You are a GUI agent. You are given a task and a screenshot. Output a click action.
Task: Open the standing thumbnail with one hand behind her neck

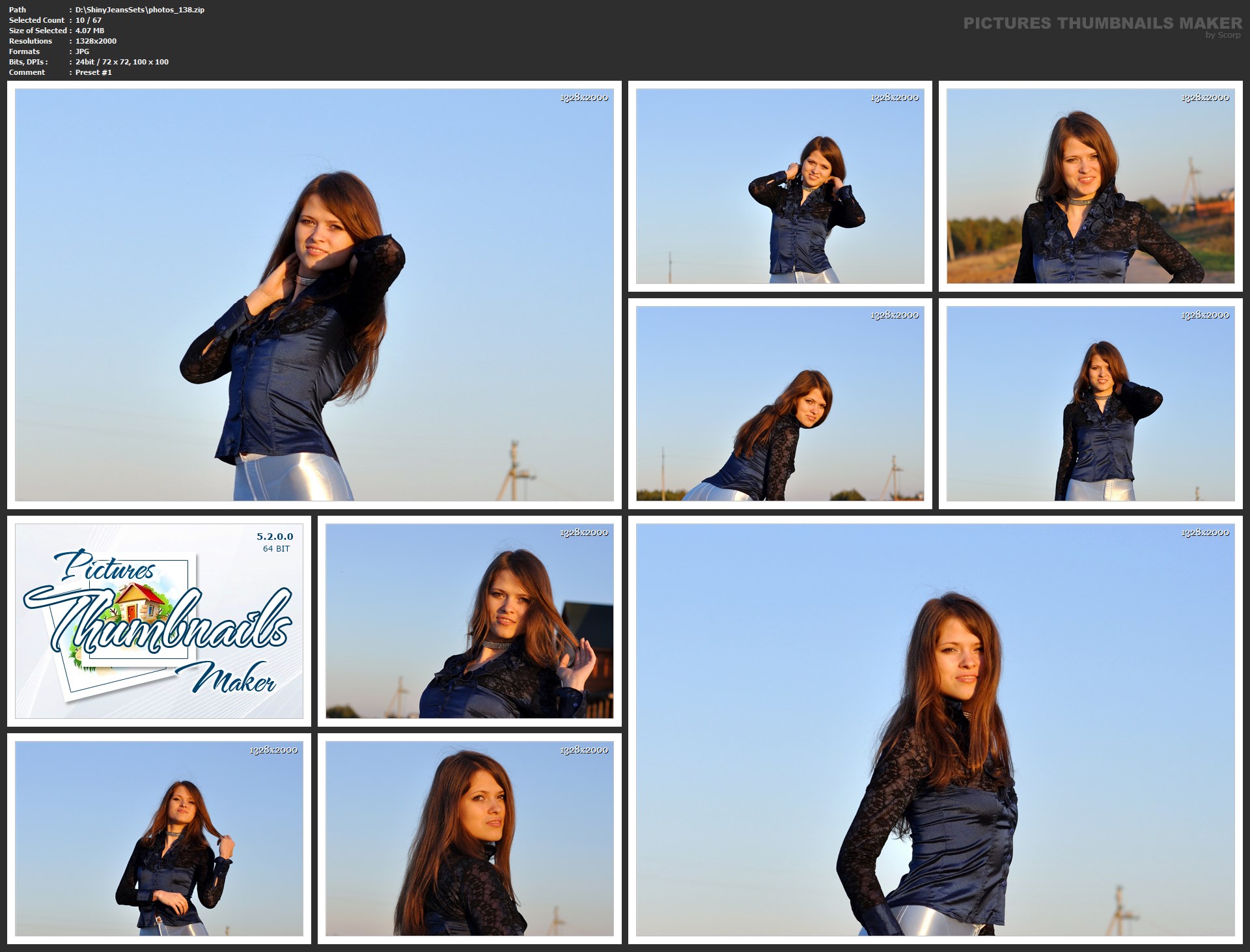[x=1090, y=404]
